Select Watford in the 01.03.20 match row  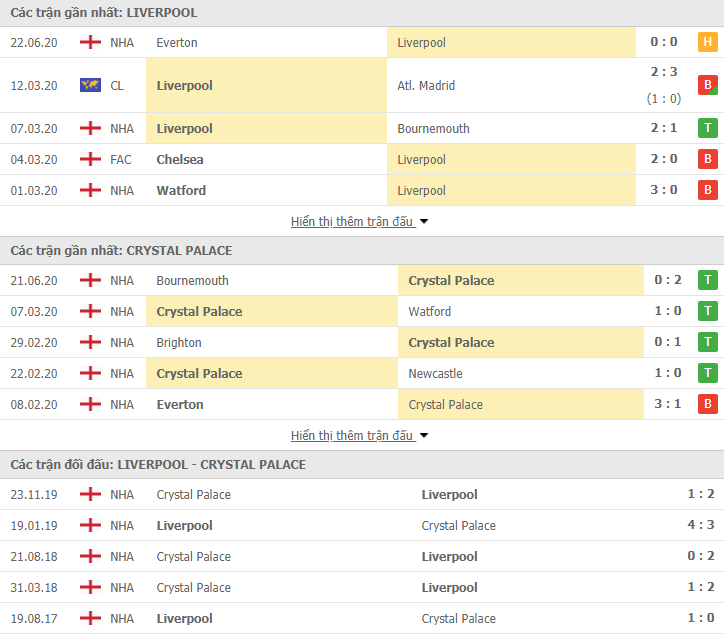181,190
